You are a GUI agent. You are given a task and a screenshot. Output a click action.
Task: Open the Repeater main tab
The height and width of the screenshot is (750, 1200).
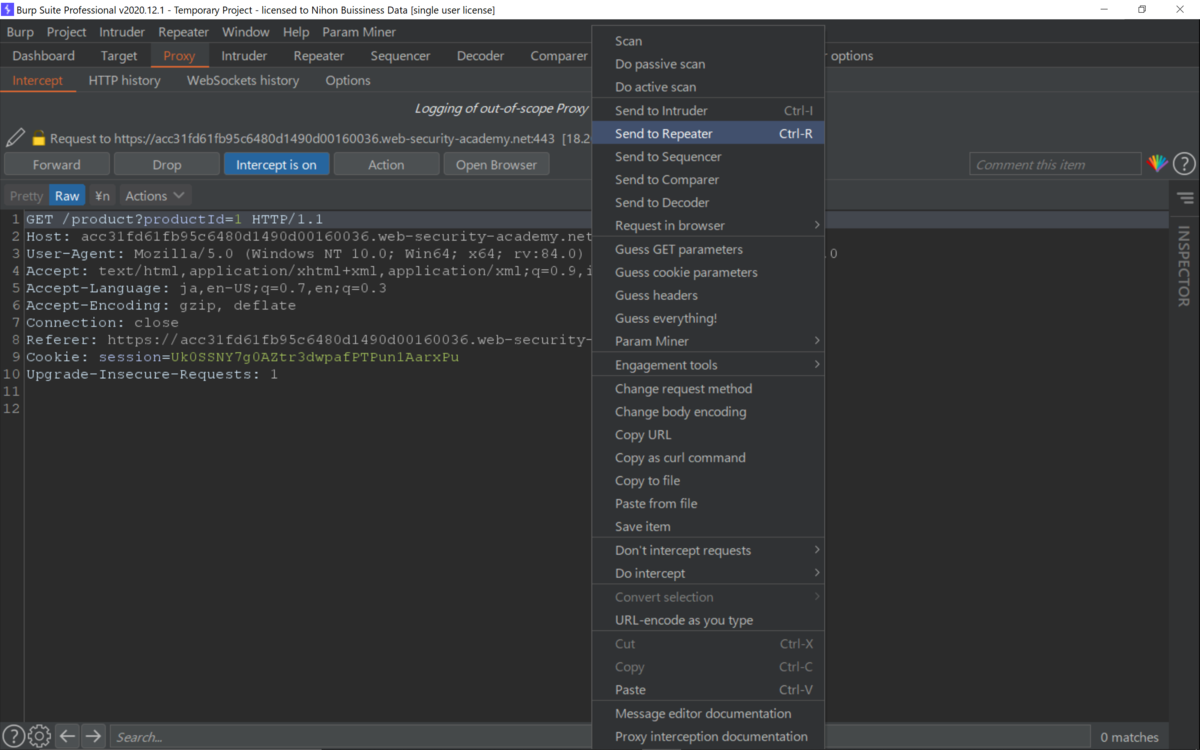click(319, 56)
